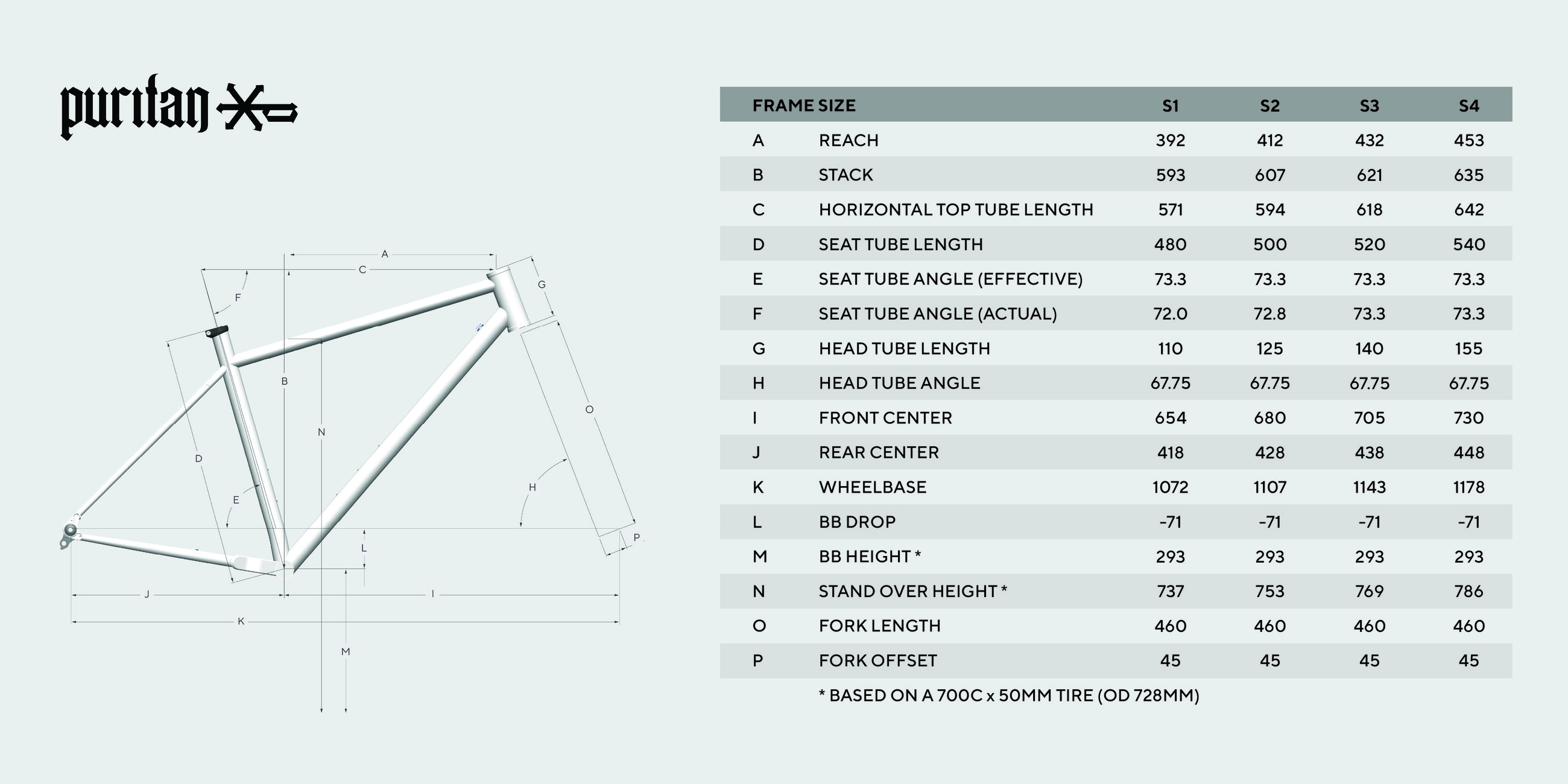This screenshot has width=1568, height=784.
Task: Click dimension label O along the fork line
Action: point(589,409)
